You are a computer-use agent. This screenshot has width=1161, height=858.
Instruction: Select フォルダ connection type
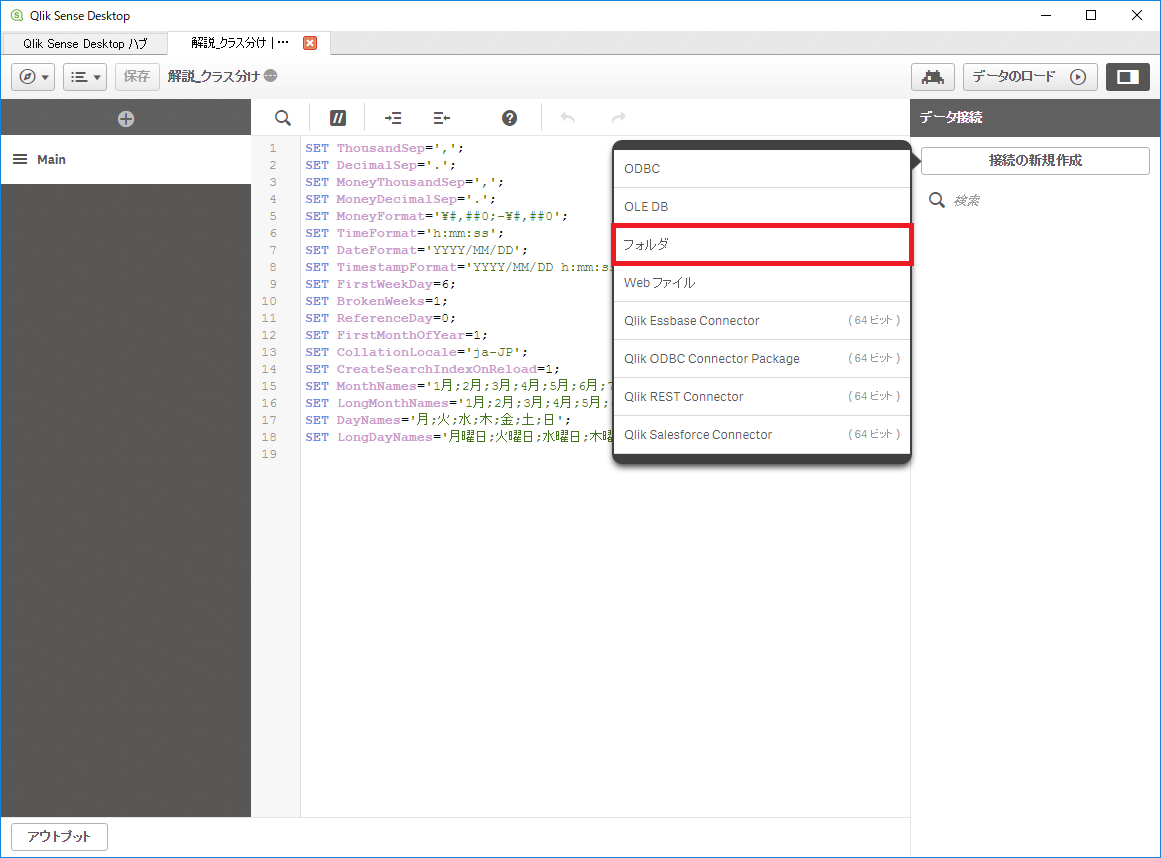(762, 244)
